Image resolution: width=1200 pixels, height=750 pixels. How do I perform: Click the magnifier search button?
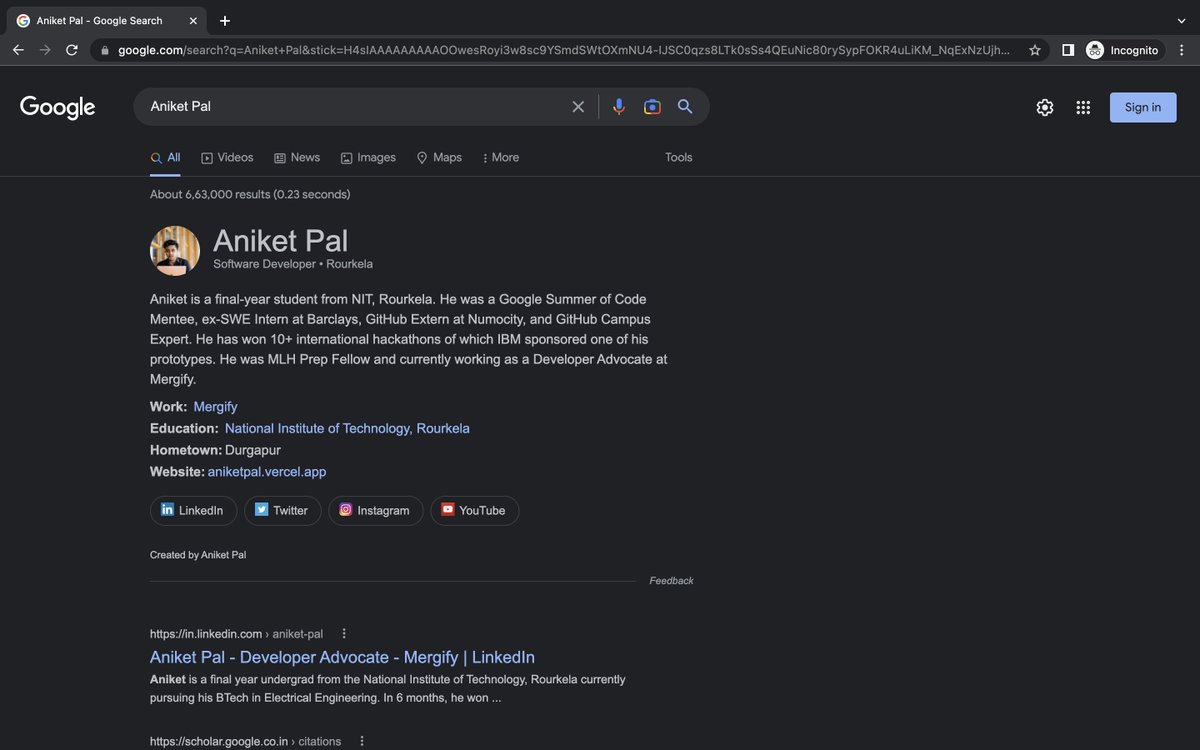pyautogui.click(x=685, y=107)
